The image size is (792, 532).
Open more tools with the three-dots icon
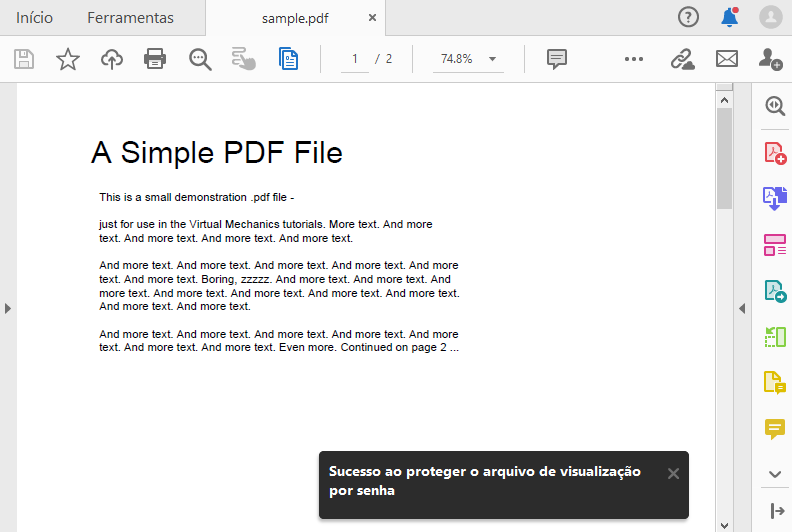[x=634, y=59]
